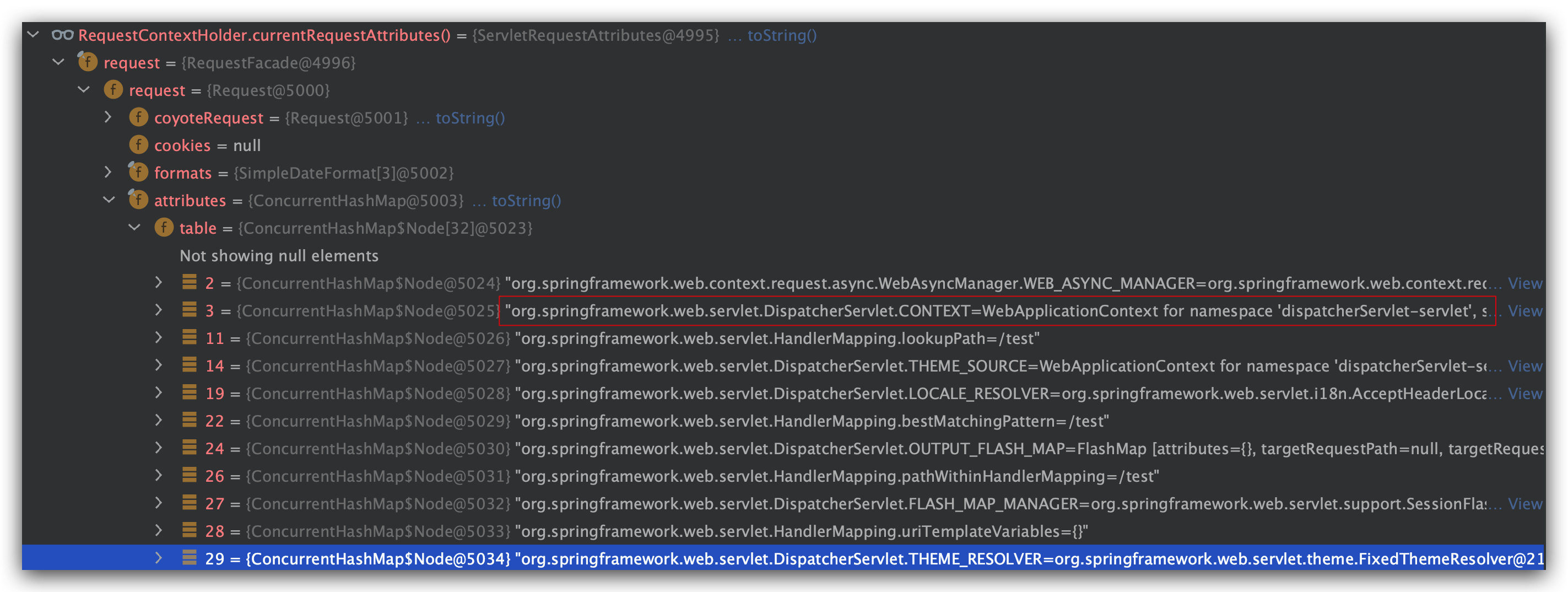Screen dimensions: 1568x592
Task: Expand node 22 bestMatchingPattern entry
Action: coord(159,420)
